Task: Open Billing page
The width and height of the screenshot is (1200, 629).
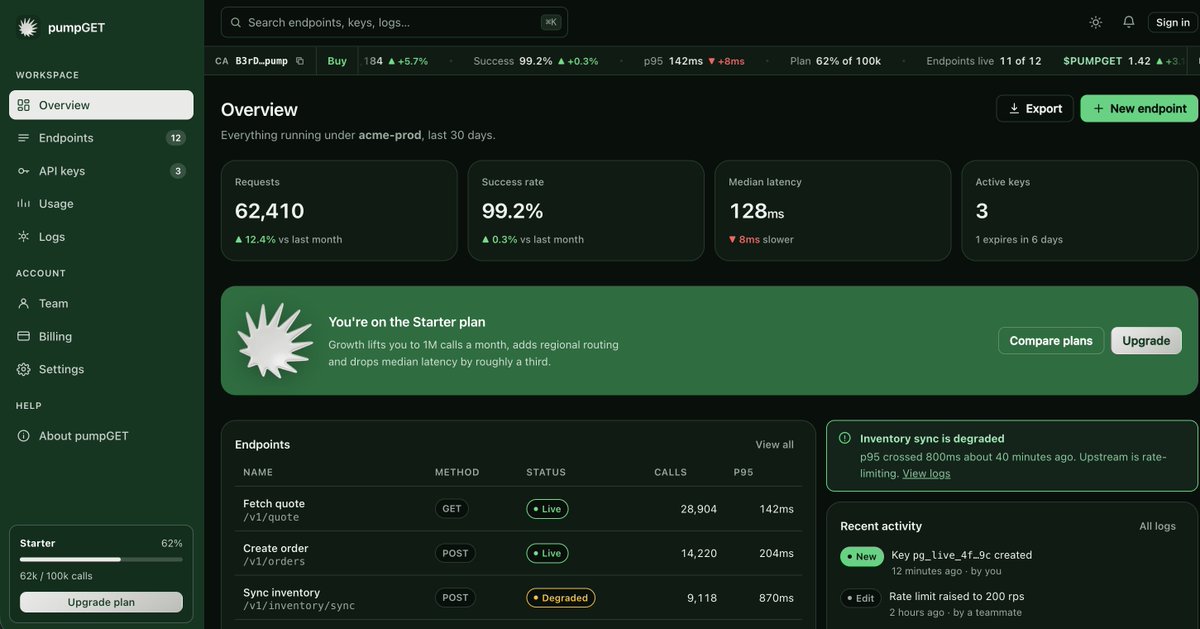Action: (x=101, y=336)
